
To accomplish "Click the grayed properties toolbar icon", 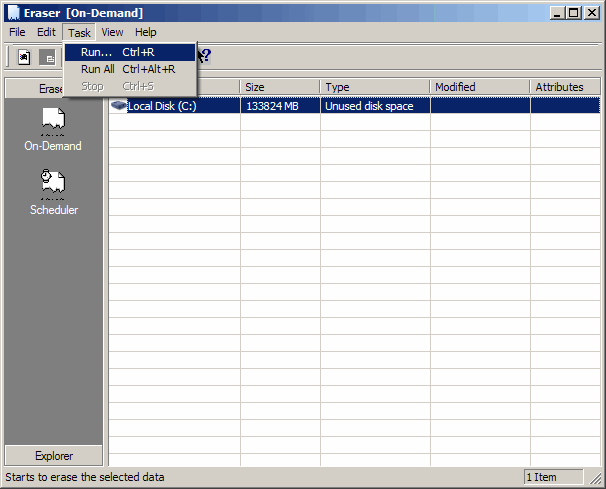I will [x=48, y=58].
